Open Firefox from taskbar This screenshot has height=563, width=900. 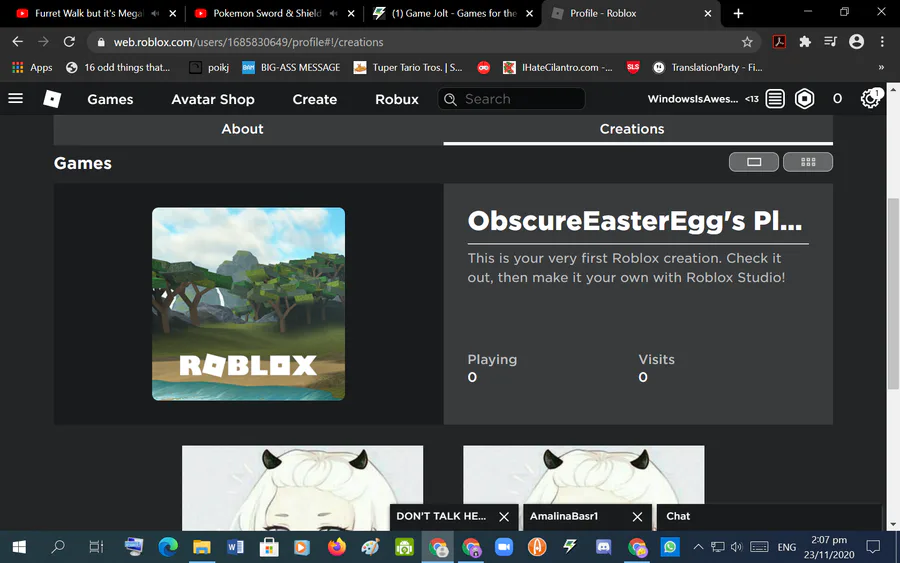pos(337,547)
